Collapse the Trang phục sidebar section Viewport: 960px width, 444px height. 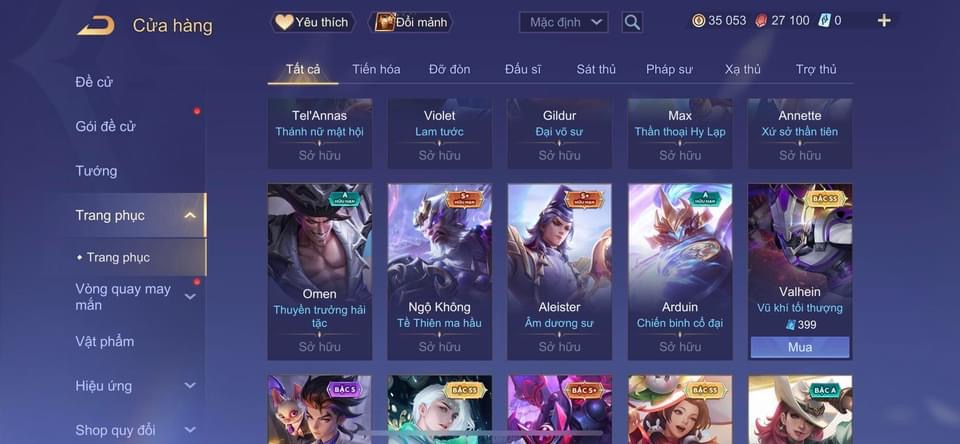tap(190, 216)
